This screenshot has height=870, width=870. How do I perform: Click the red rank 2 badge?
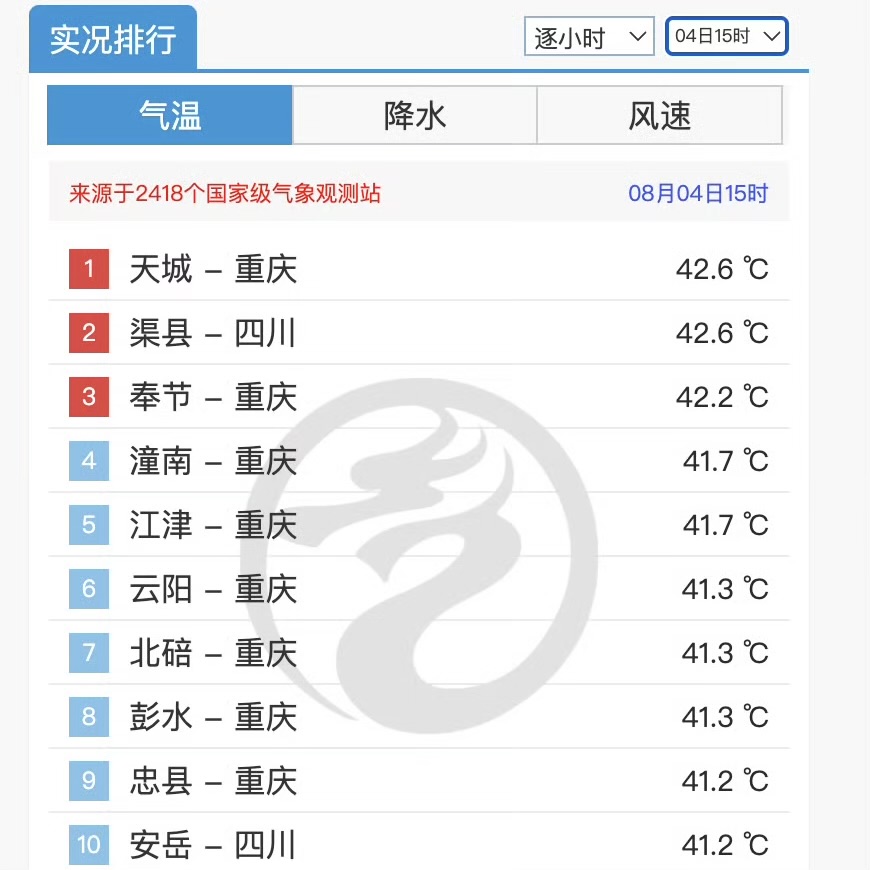pyautogui.click(x=89, y=333)
